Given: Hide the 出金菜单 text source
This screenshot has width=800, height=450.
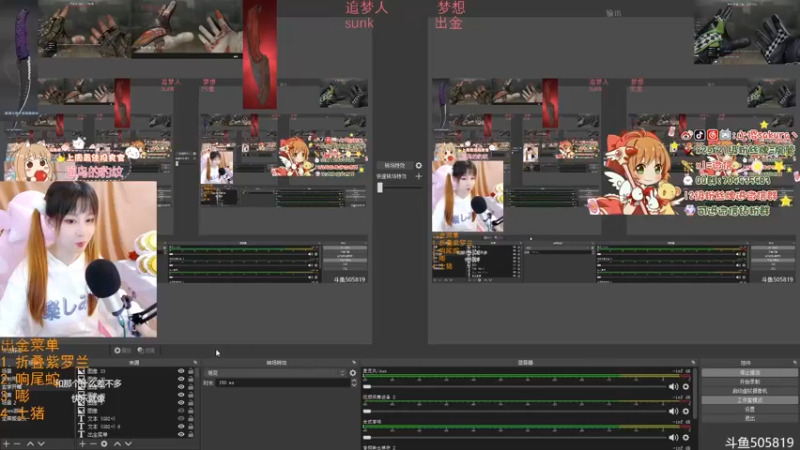Looking at the screenshot, I should (x=181, y=434).
